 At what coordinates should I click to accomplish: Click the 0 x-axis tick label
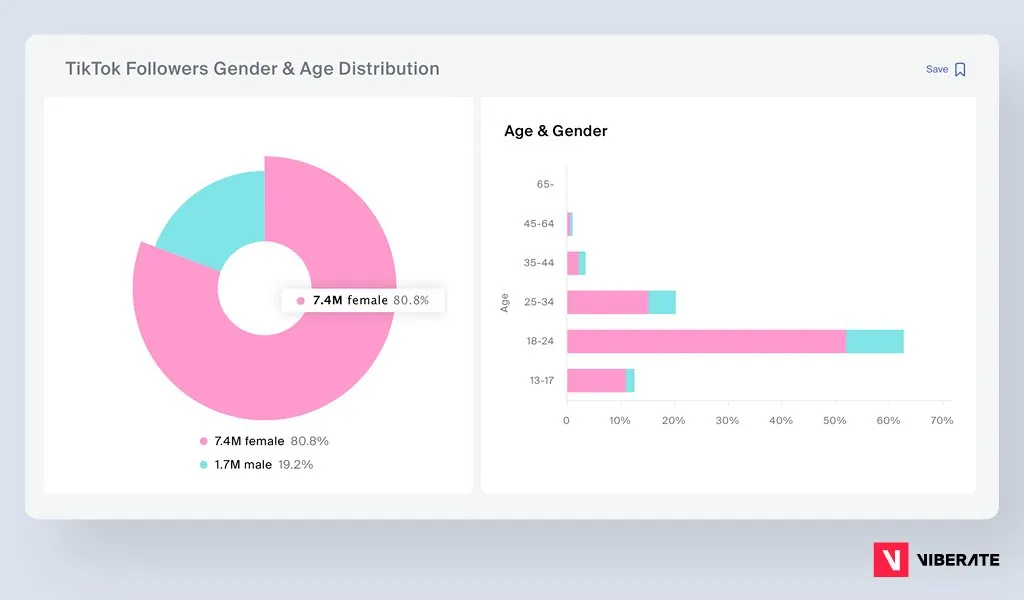pos(566,420)
